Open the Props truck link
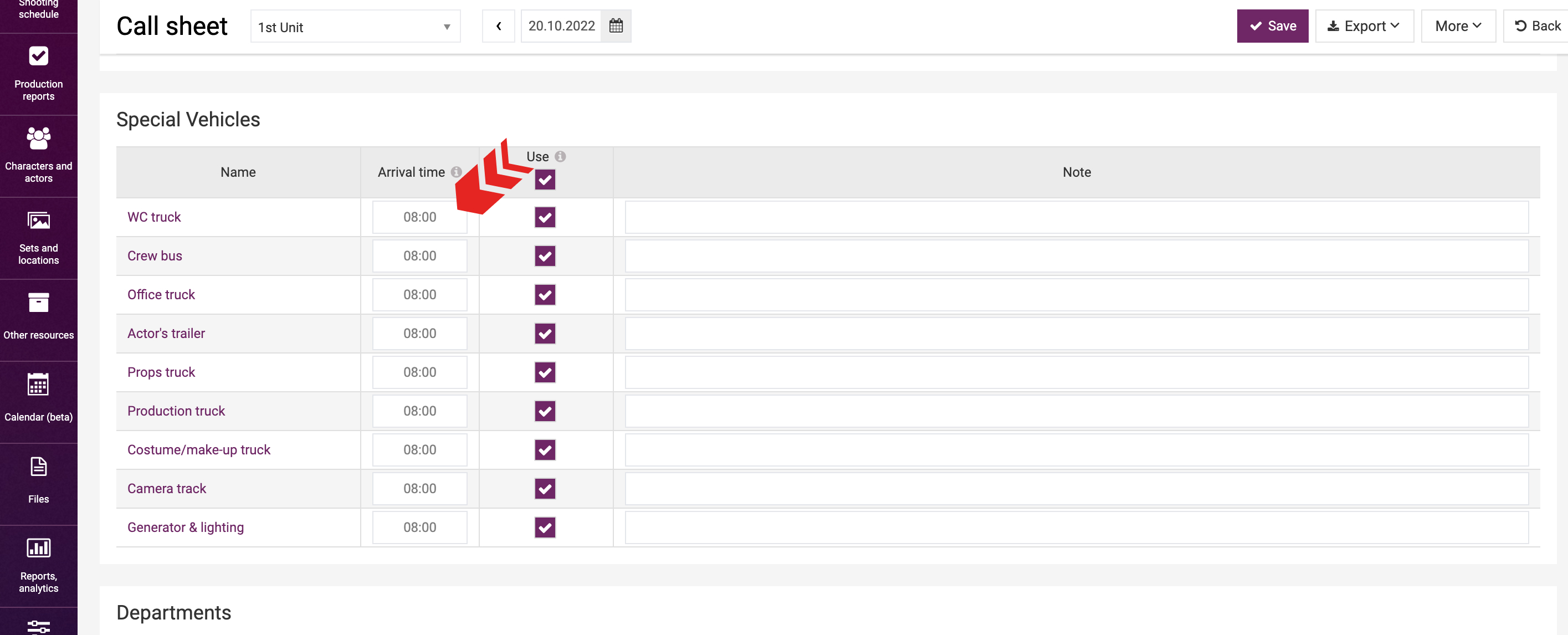 pos(161,372)
